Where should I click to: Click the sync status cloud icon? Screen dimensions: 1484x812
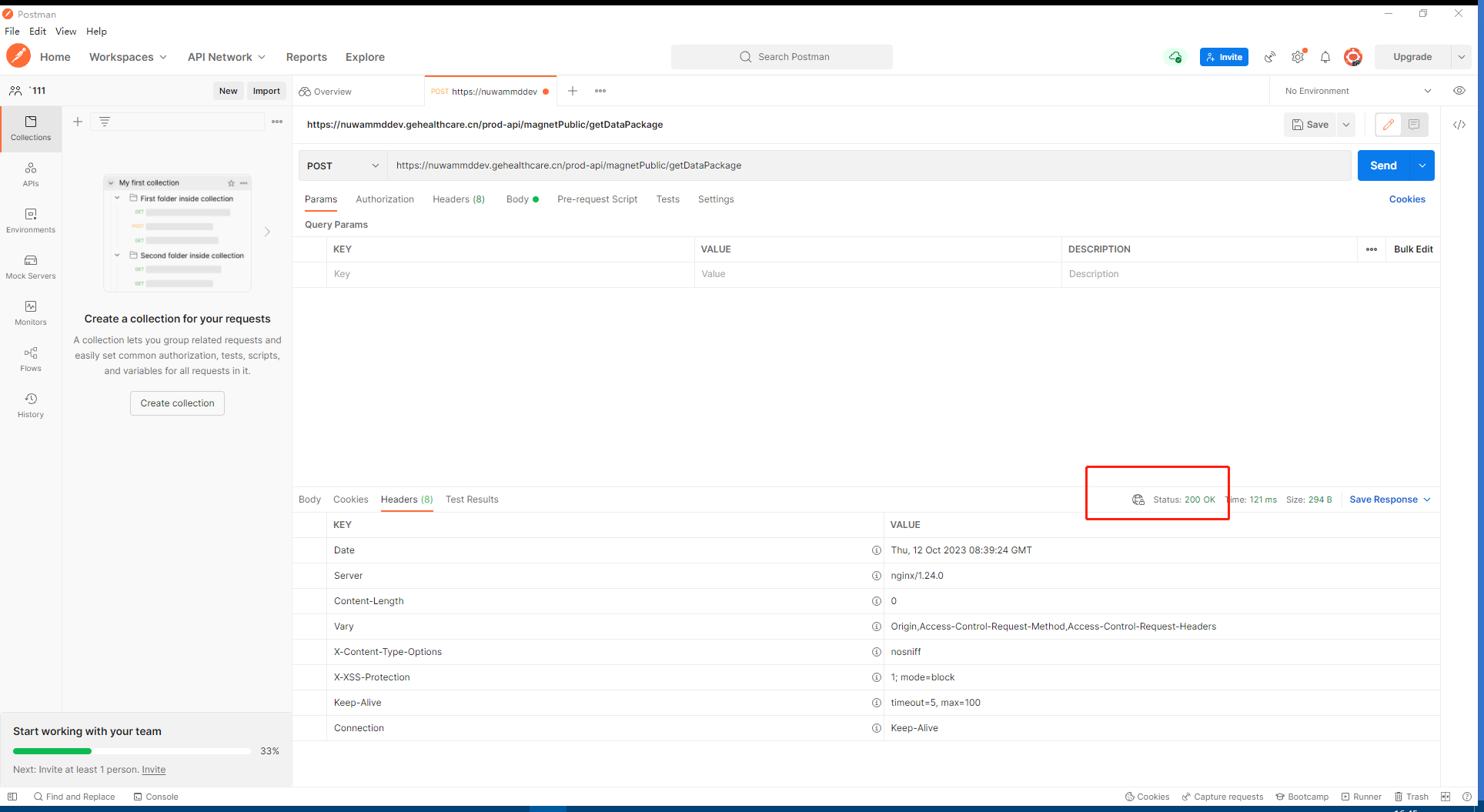point(1175,57)
